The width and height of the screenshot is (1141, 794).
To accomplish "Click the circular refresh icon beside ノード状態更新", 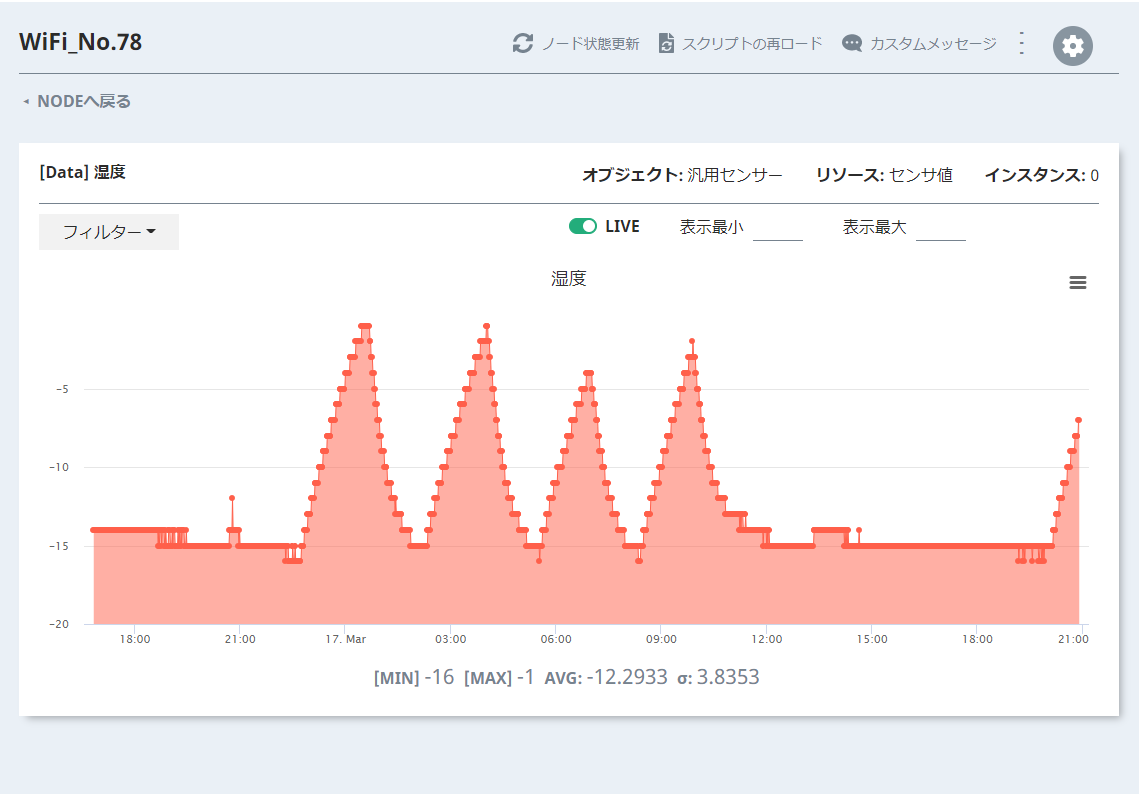I will point(523,44).
